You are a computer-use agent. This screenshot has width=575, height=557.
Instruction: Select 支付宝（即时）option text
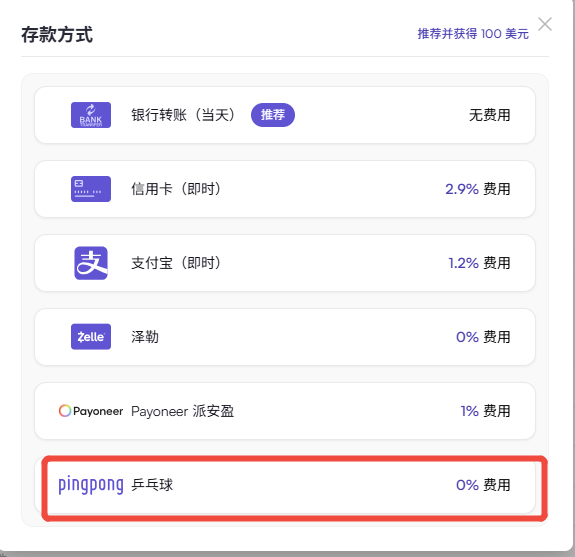click(176, 263)
